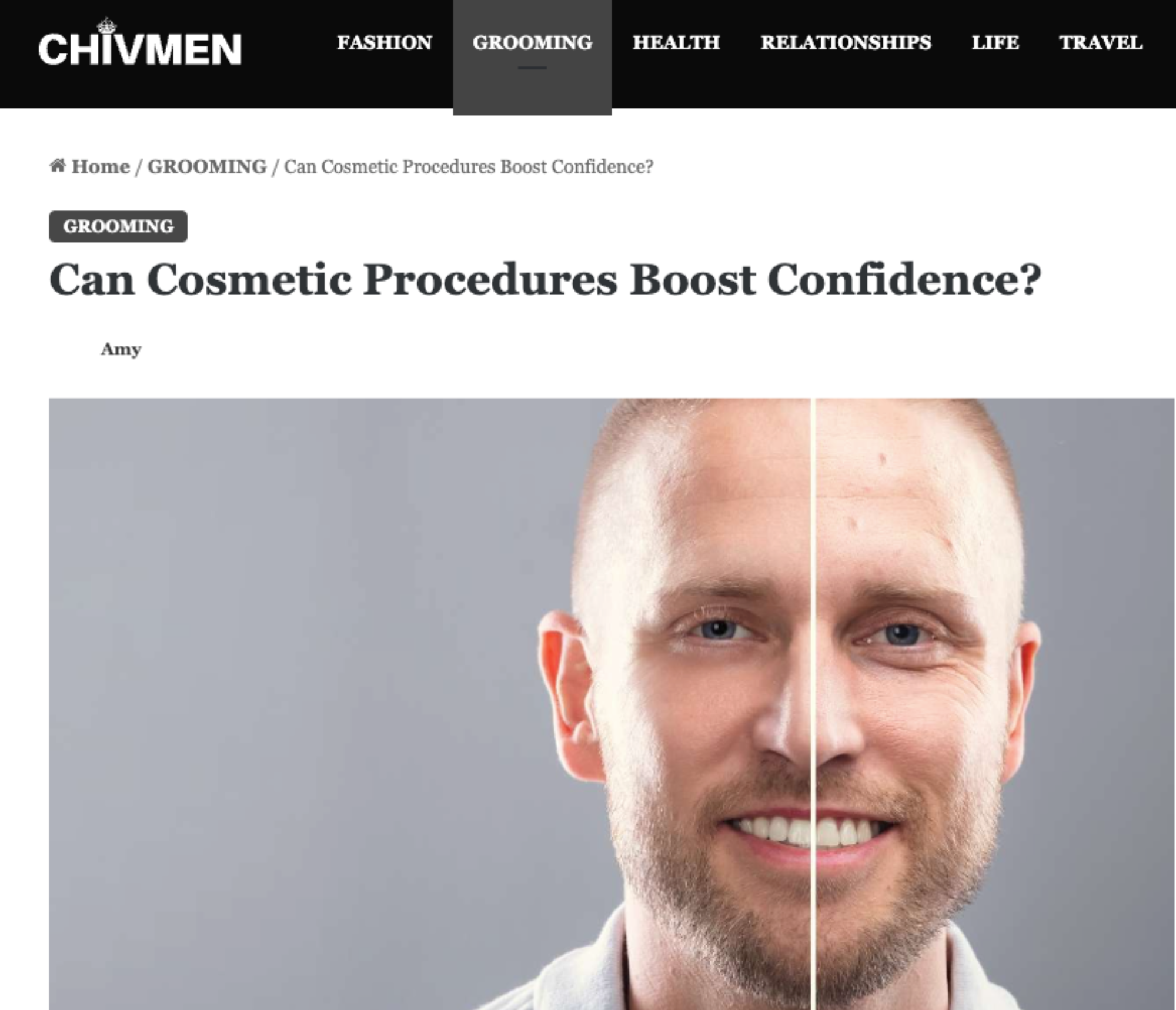Click the article headline title
Viewport: 1176px width, 1010px height.
545,279
